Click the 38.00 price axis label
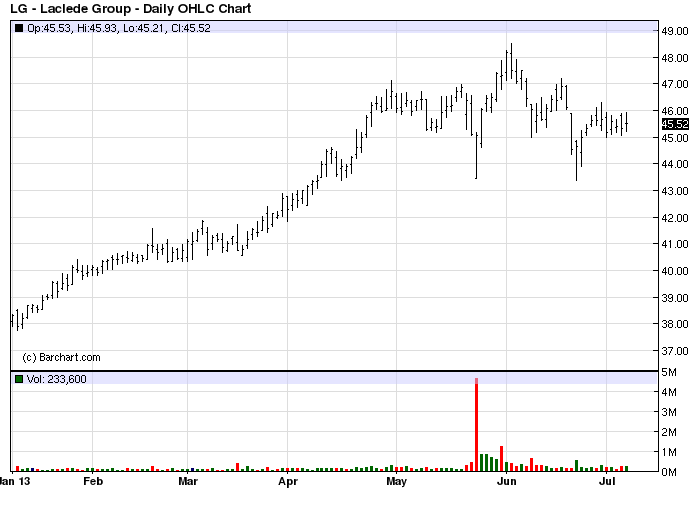 coord(675,324)
